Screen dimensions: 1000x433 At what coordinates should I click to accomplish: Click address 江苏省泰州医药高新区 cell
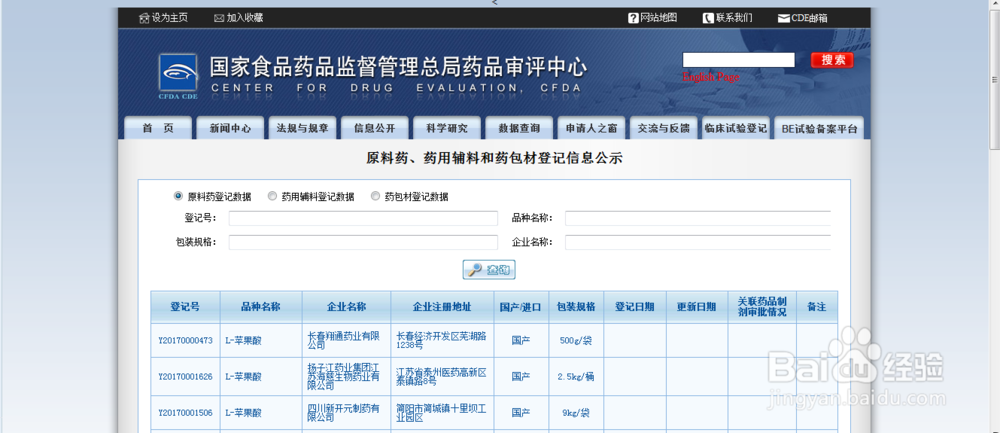click(x=441, y=376)
